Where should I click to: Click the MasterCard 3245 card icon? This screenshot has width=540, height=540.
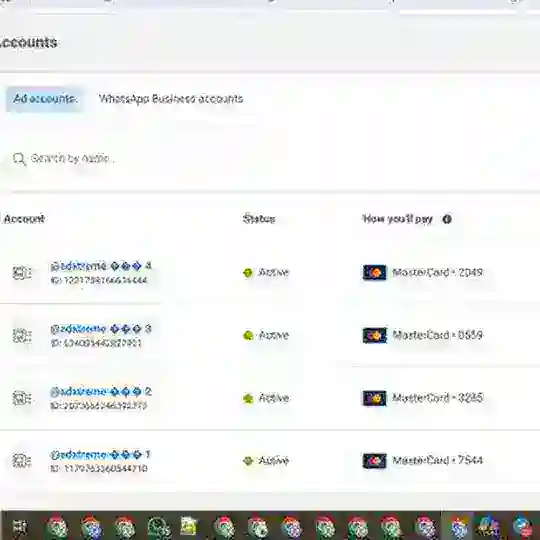[x=374, y=398]
